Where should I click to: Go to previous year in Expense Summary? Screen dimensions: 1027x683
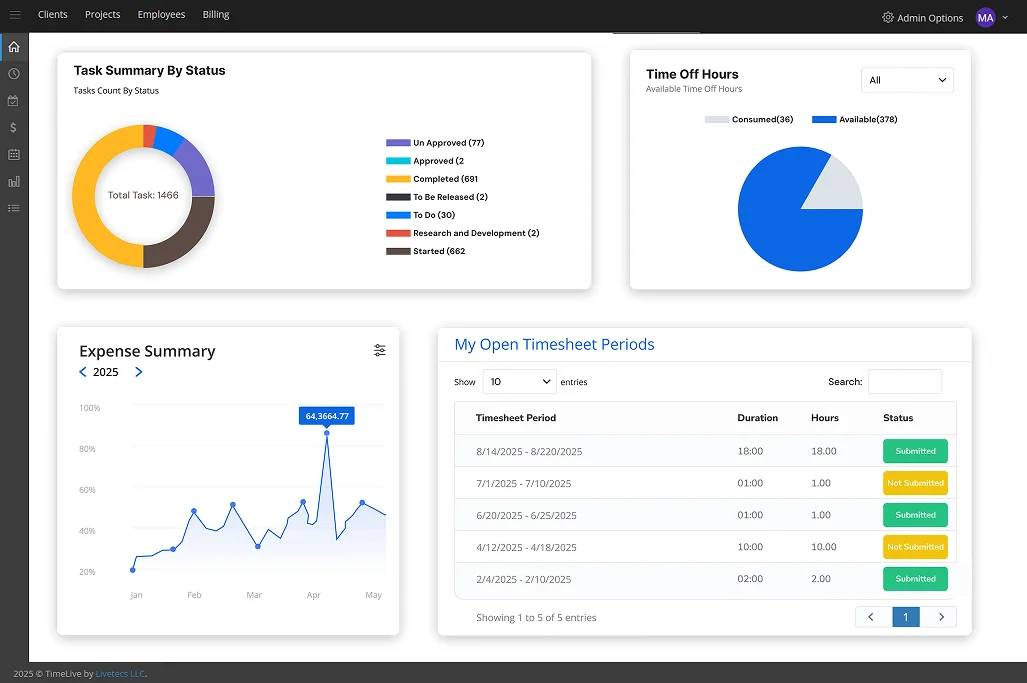click(x=83, y=372)
